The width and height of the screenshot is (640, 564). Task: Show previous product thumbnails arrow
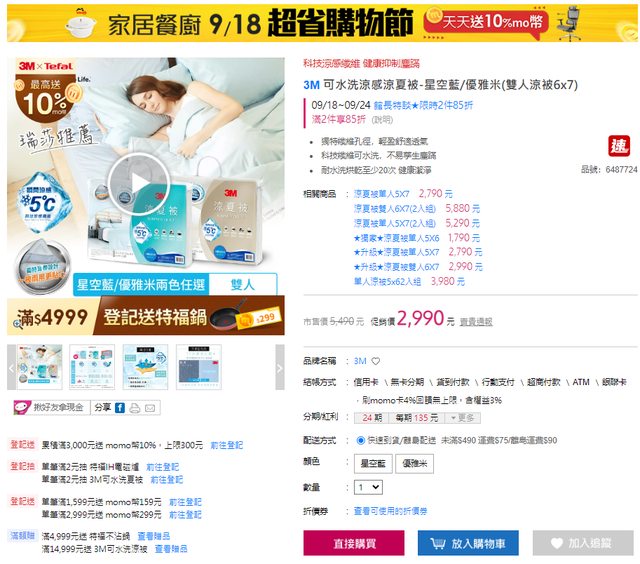tap(11, 367)
